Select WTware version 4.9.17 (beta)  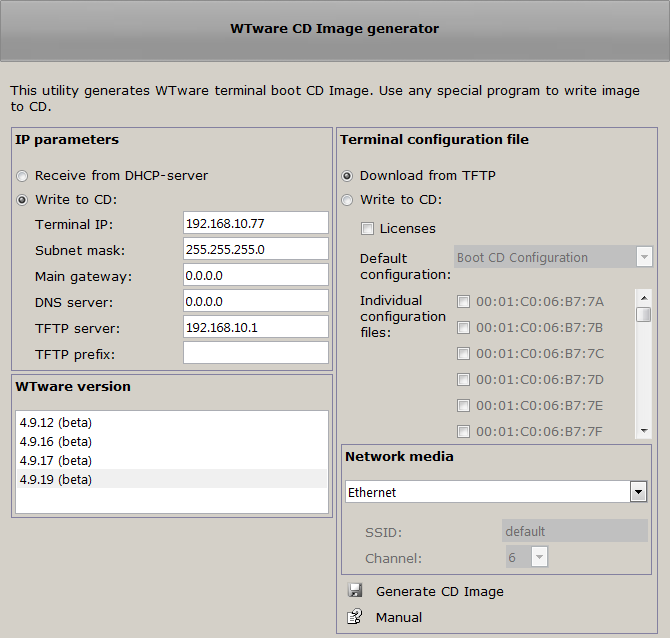tap(171, 461)
